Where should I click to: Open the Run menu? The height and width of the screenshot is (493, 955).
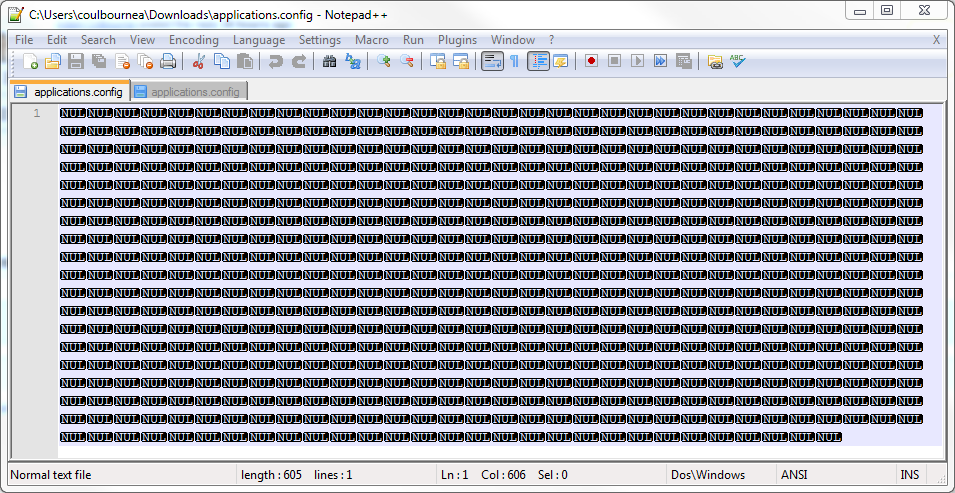pos(413,40)
